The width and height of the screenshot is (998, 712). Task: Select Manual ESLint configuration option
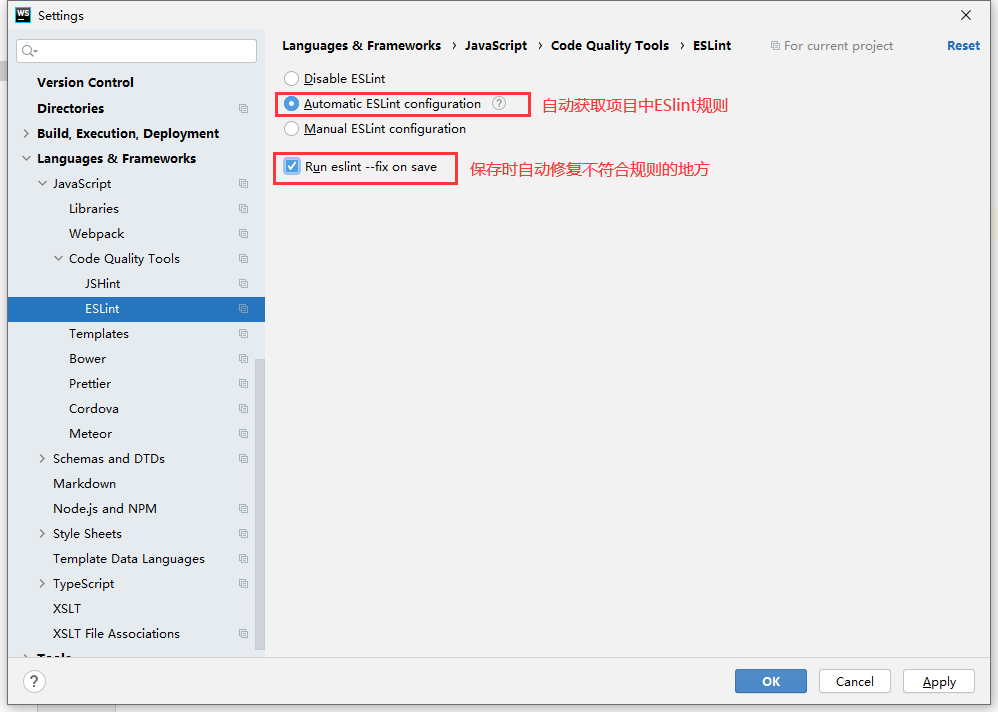click(291, 128)
